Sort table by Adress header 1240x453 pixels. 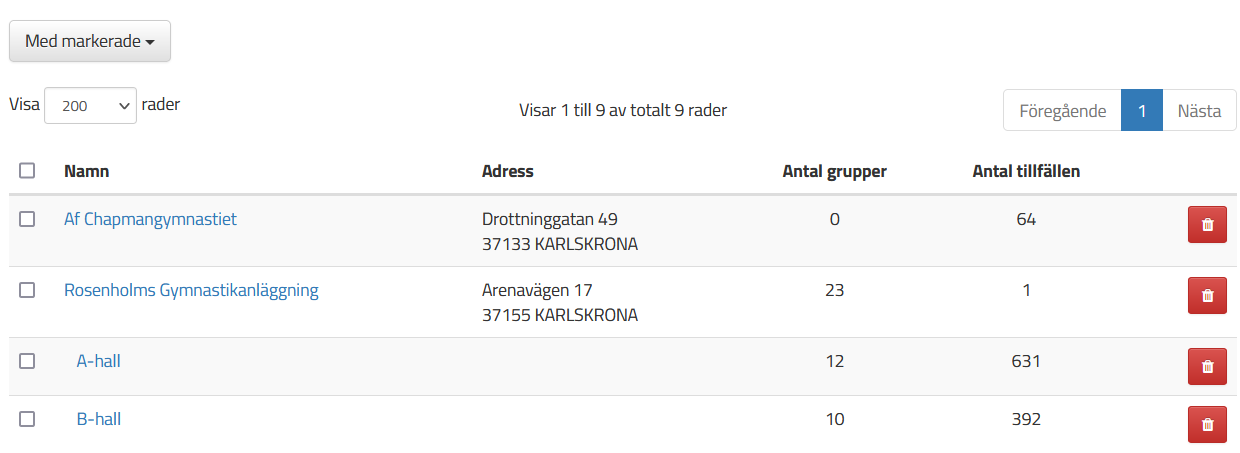(x=508, y=171)
